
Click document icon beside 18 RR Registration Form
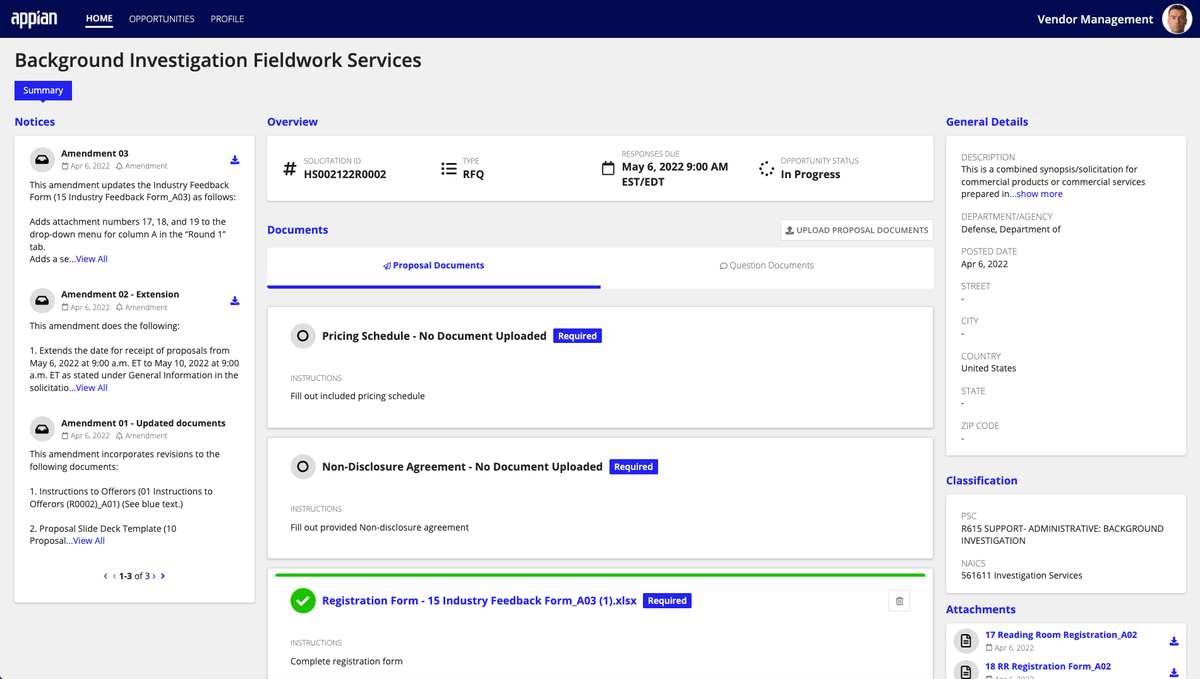pos(965,670)
